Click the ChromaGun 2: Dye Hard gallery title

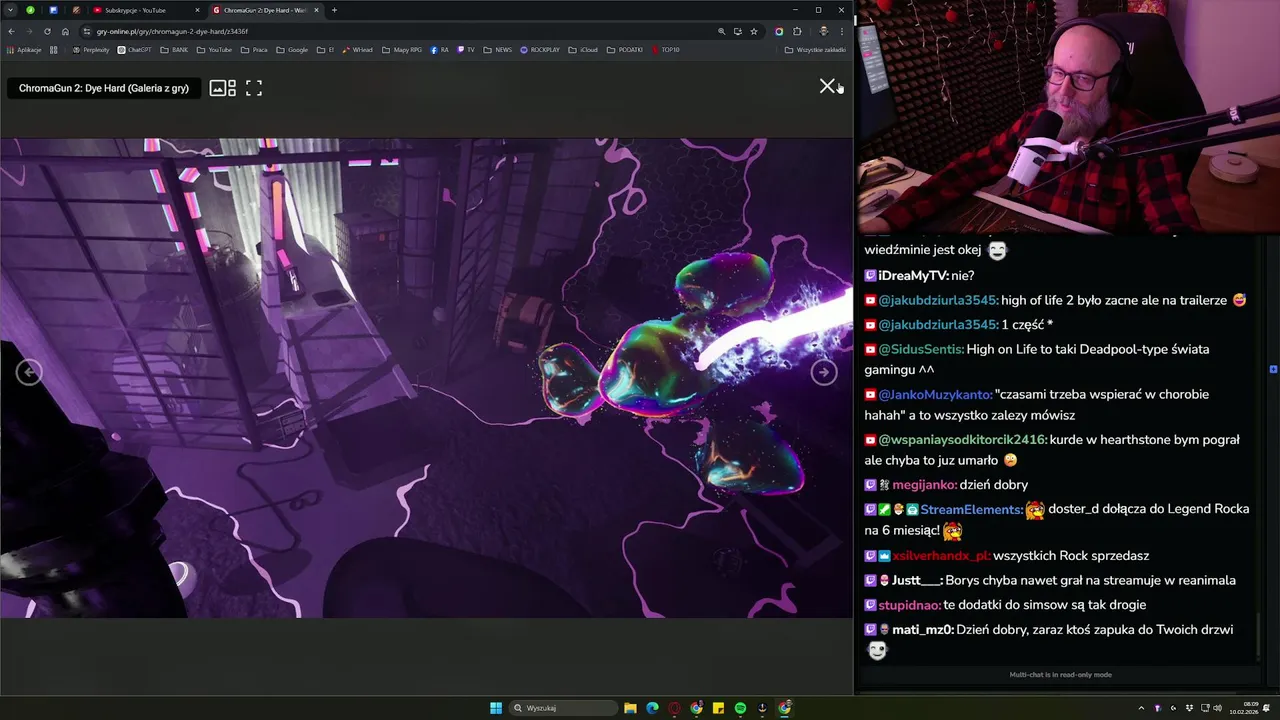tap(104, 88)
